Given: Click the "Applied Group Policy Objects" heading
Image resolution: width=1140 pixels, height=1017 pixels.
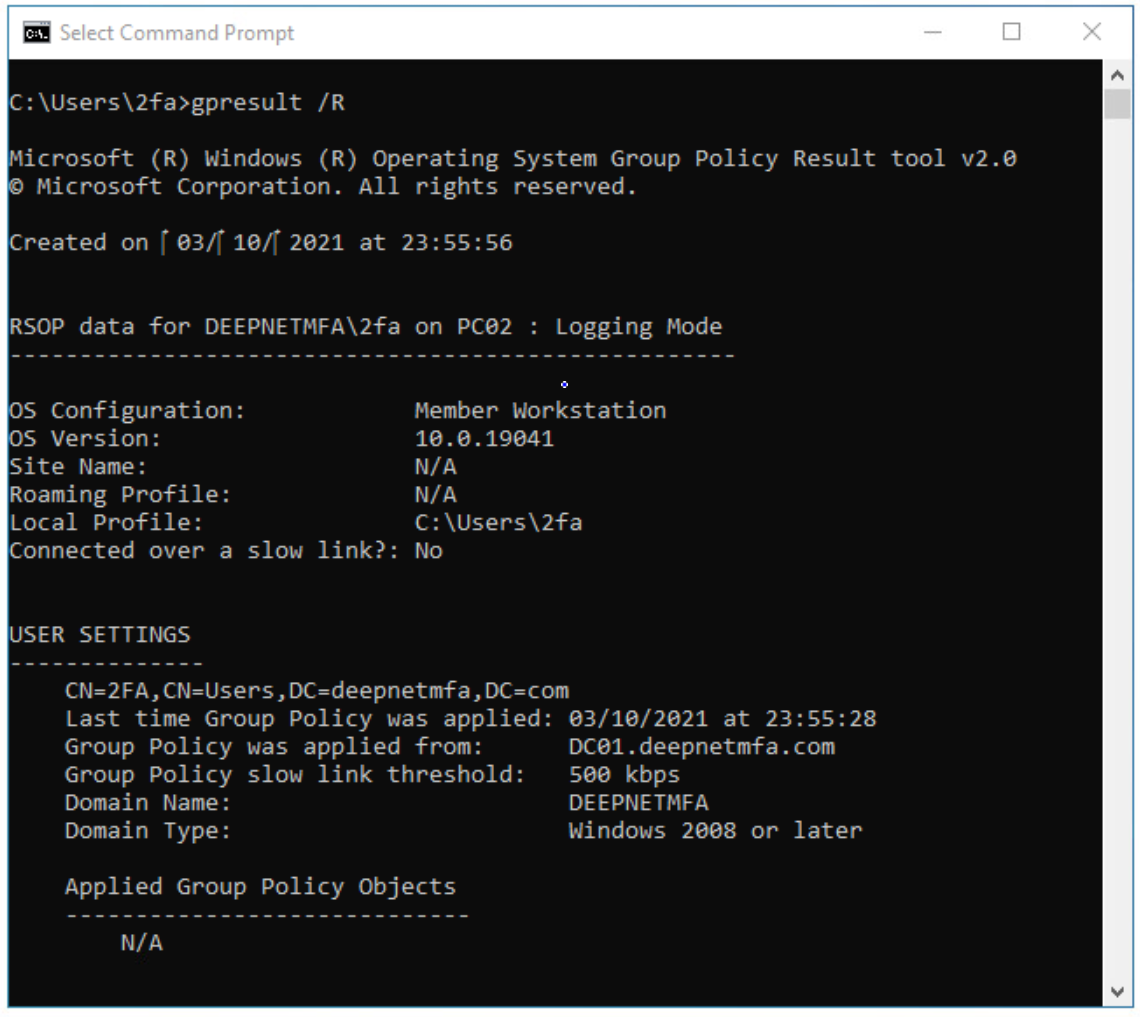Looking at the screenshot, I should 260,887.
